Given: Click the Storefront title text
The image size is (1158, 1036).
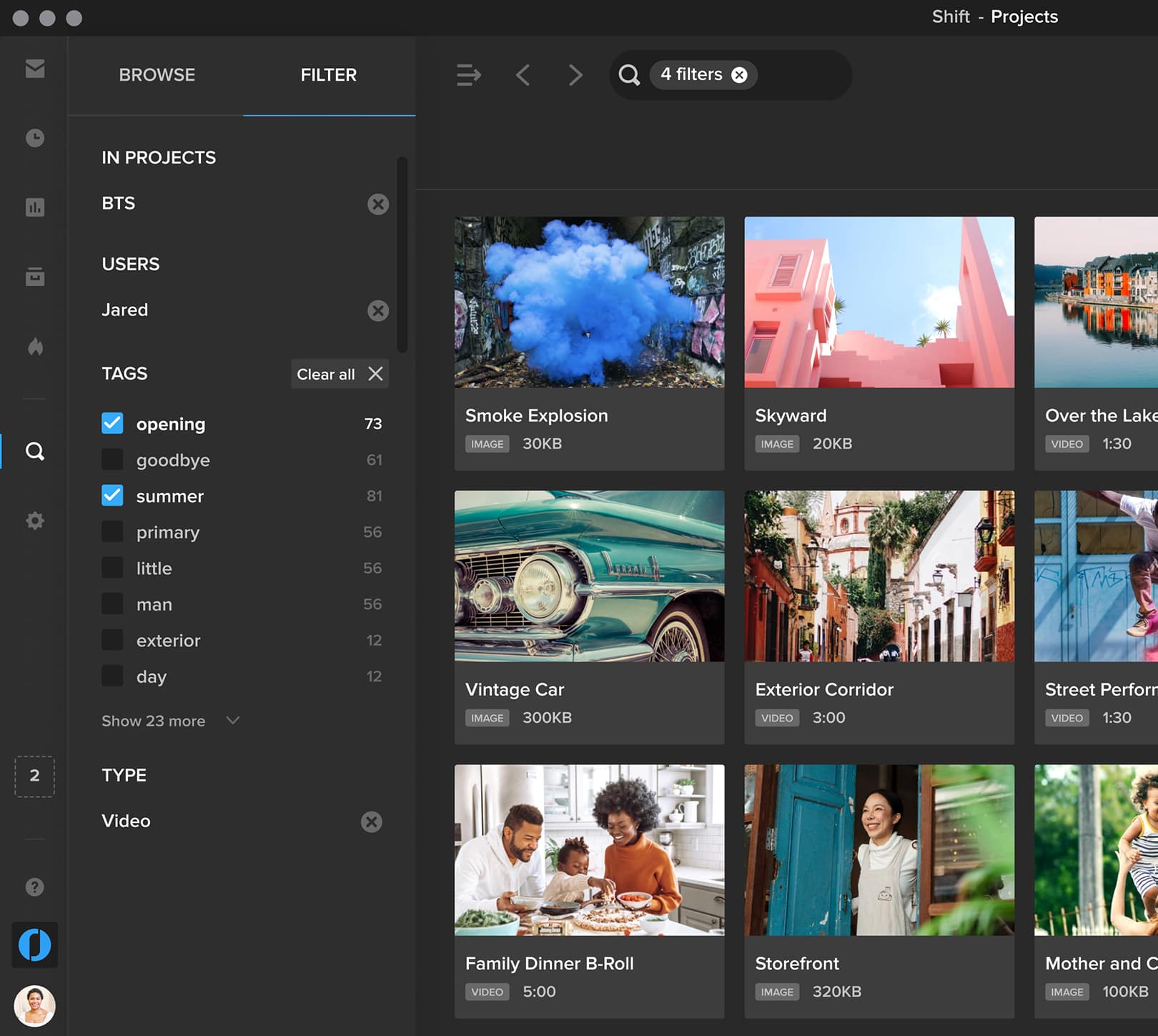Looking at the screenshot, I should pyautogui.click(x=797, y=964).
